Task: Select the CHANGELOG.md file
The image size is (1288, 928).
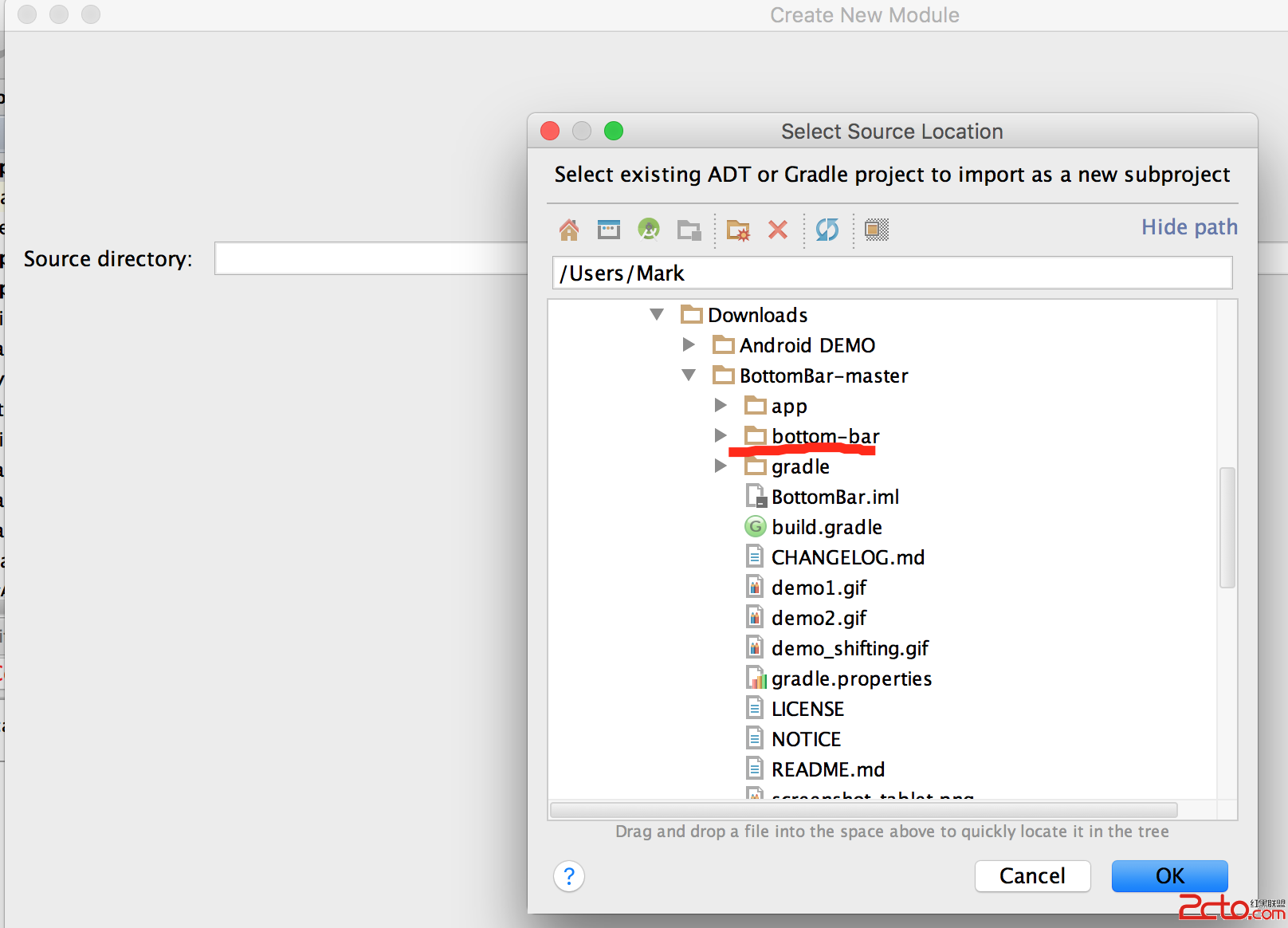Action: [847, 557]
